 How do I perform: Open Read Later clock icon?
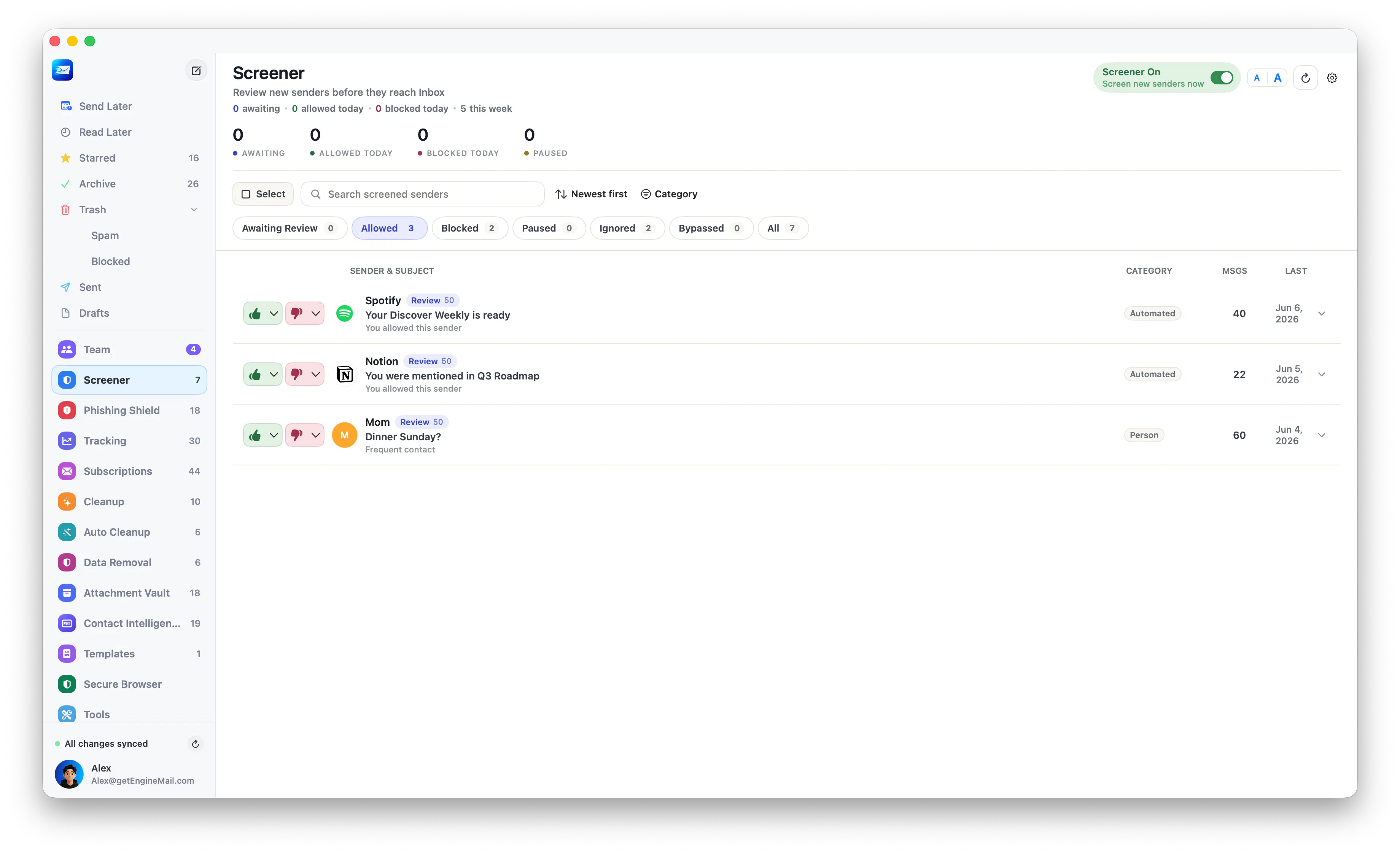[66, 132]
